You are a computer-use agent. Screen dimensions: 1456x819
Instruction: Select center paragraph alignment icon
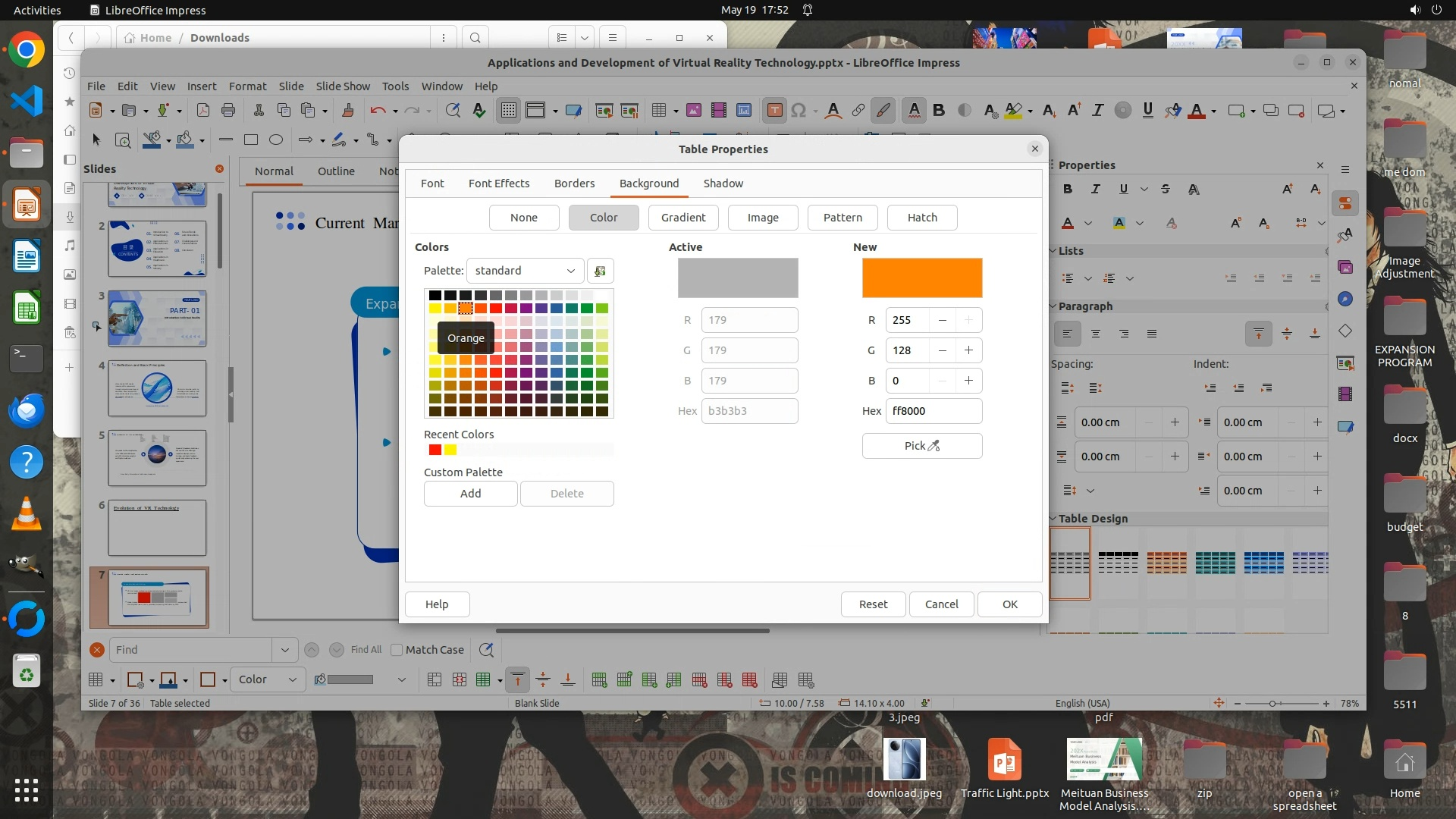click(1095, 334)
